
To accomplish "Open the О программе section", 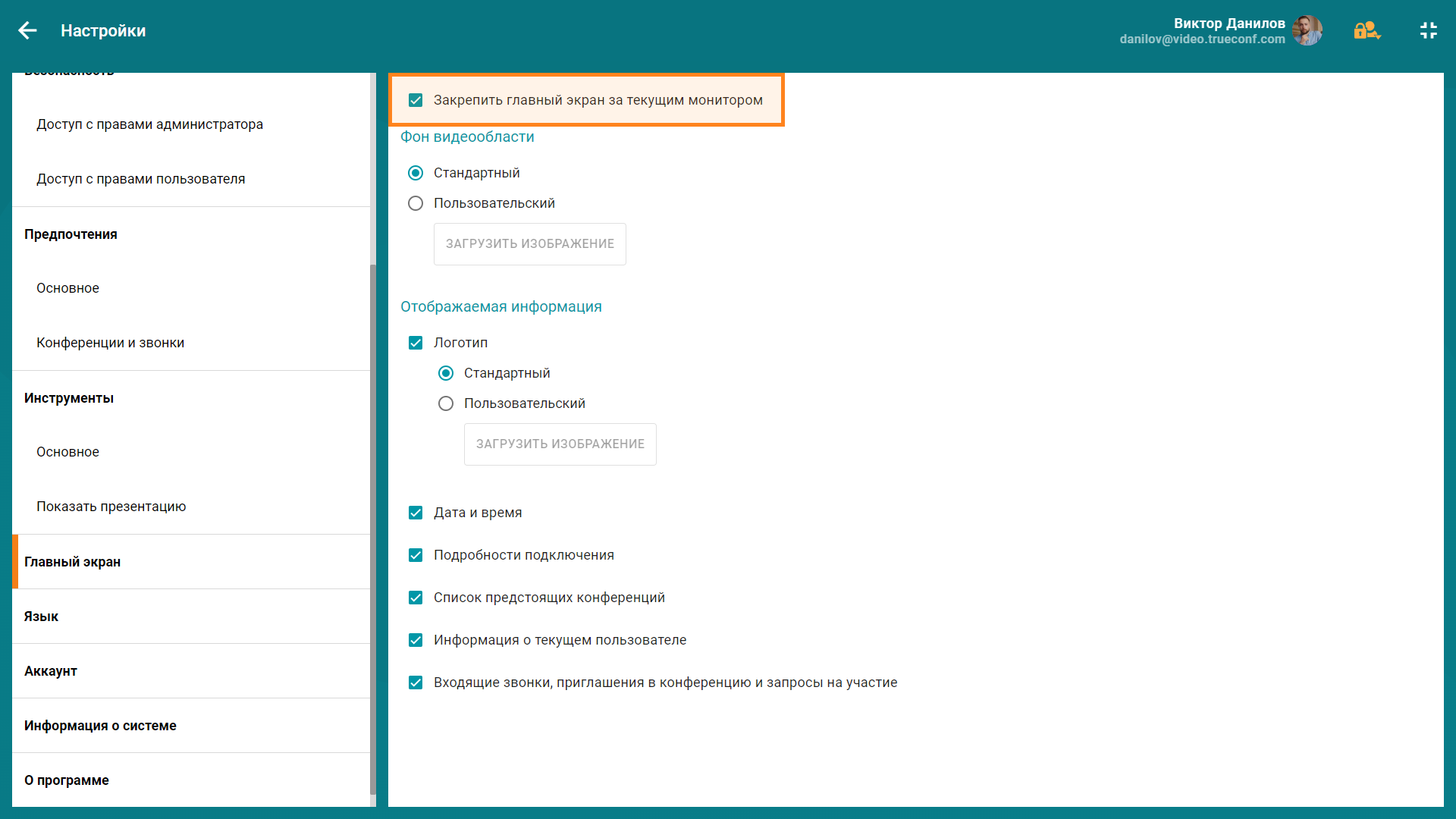I will pos(191,780).
